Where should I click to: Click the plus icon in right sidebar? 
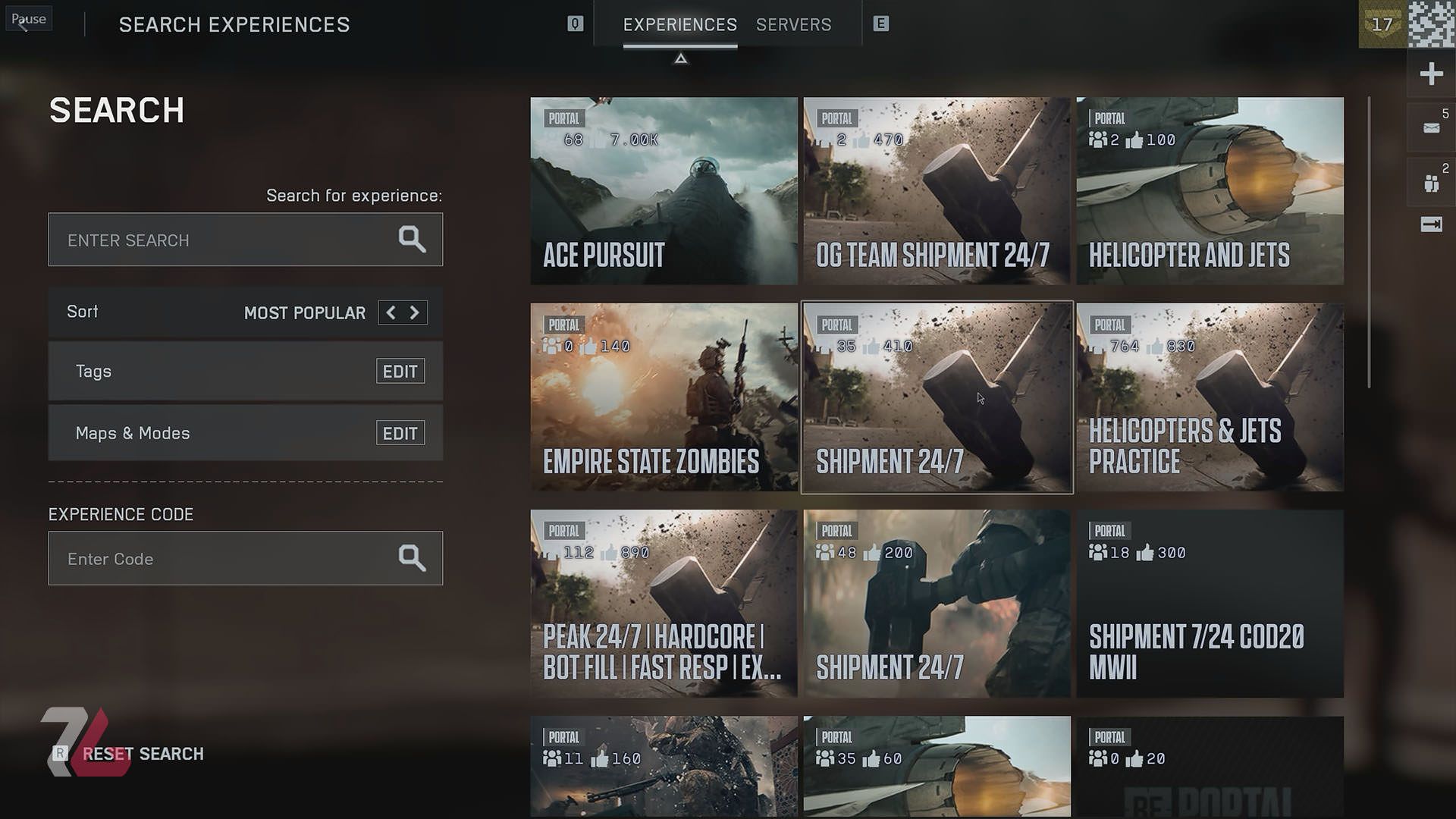(x=1431, y=74)
